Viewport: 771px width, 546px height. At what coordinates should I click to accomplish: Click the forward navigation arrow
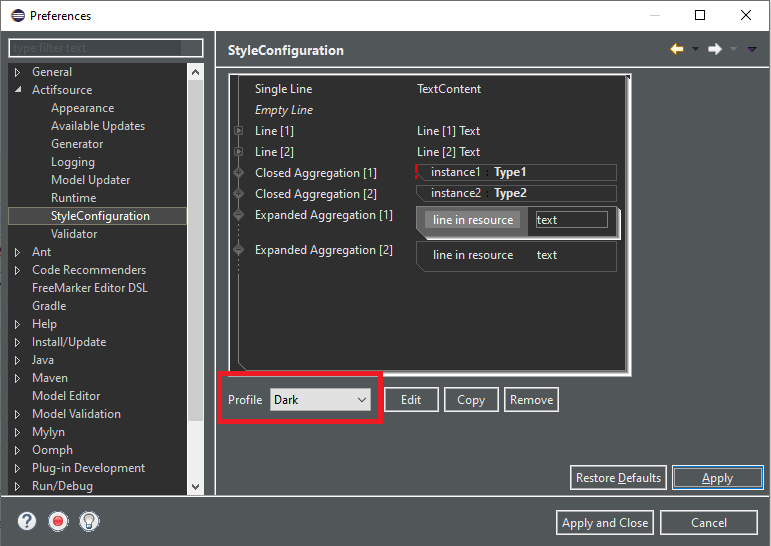(714, 49)
